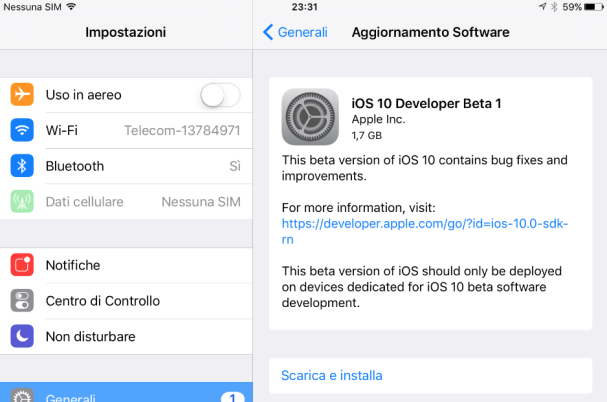Viewport: 607px width, 402px height.
Task: Go back using the Generali chevron
Action: coord(295,32)
